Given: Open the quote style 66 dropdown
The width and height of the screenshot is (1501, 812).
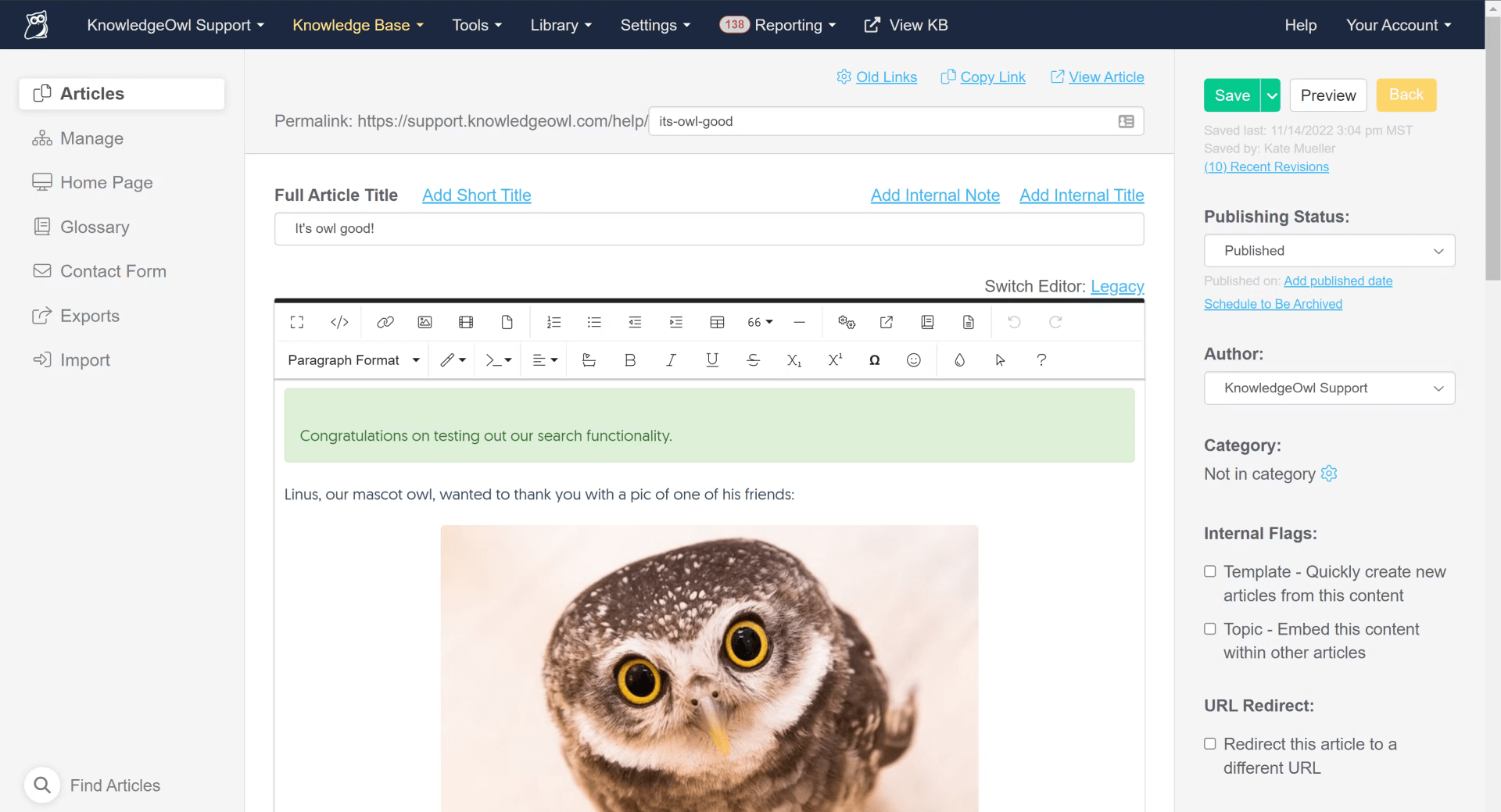Looking at the screenshot, I should tap(760, 322).
